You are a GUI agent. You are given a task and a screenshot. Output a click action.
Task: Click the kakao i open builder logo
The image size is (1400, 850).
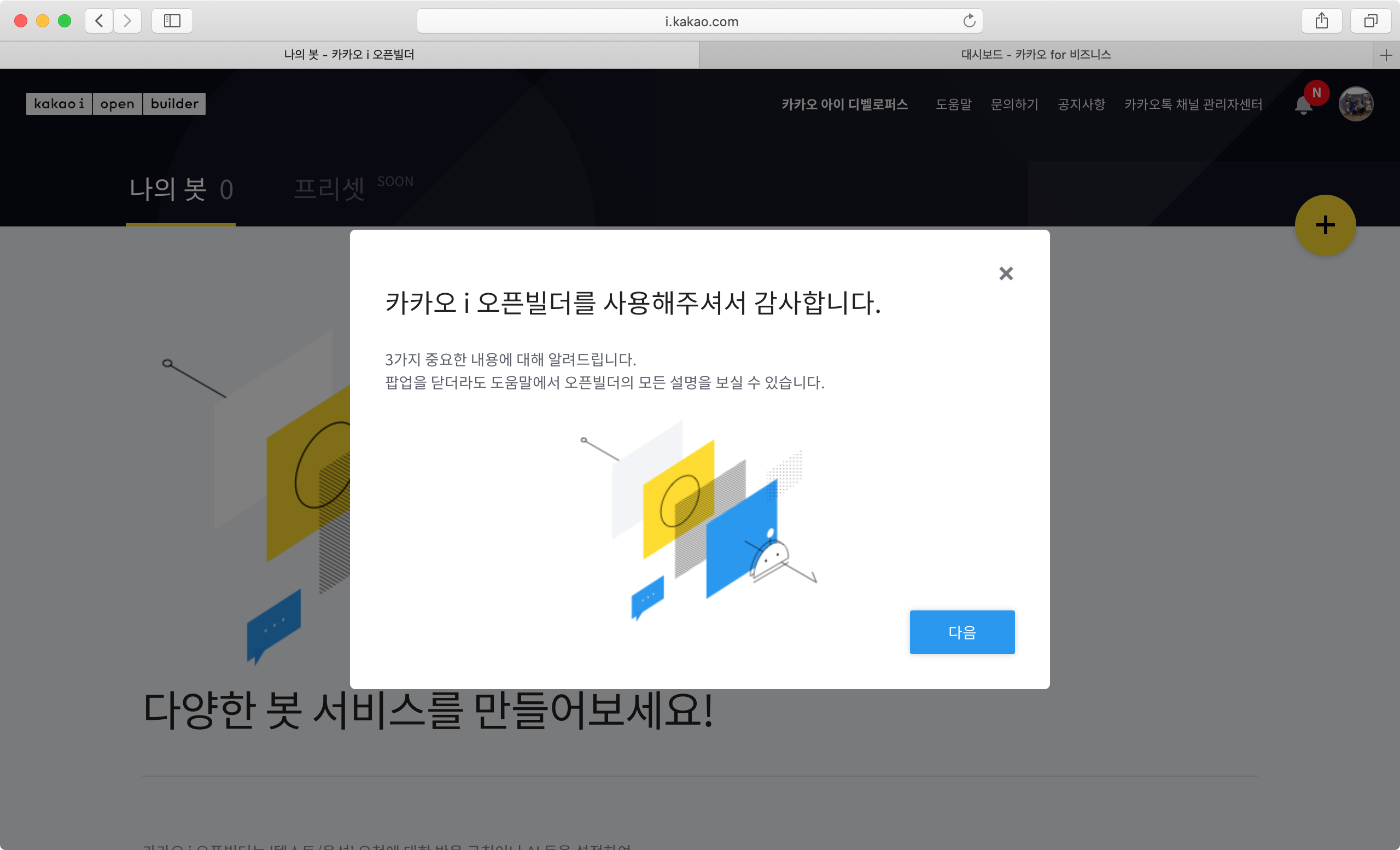coord(116,104)
